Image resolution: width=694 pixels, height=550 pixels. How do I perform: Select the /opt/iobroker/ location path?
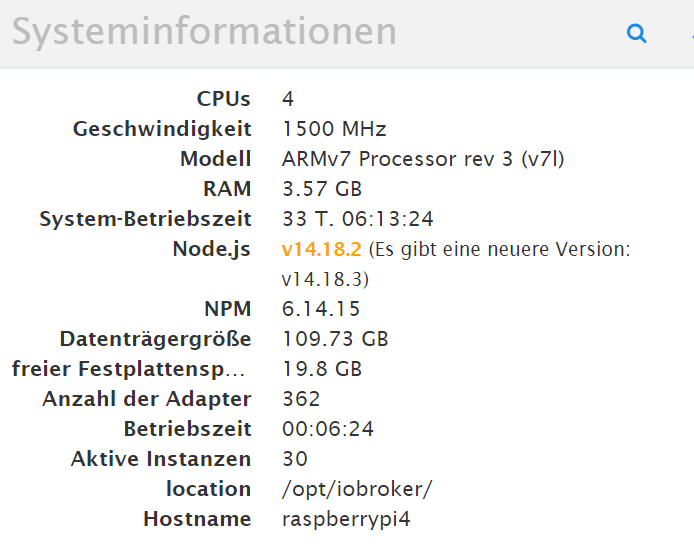click(x=357, y=489)
